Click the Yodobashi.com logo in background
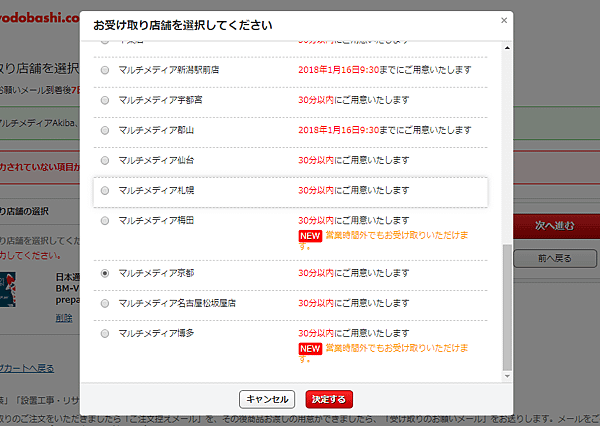600x426 pixels. [40, 18]
